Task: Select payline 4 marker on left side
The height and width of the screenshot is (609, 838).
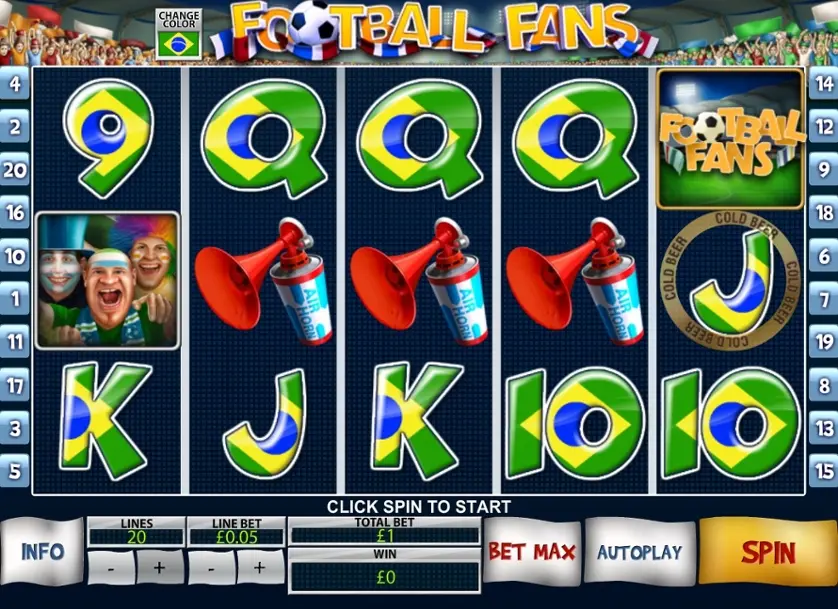Action: tap(14, 83)
